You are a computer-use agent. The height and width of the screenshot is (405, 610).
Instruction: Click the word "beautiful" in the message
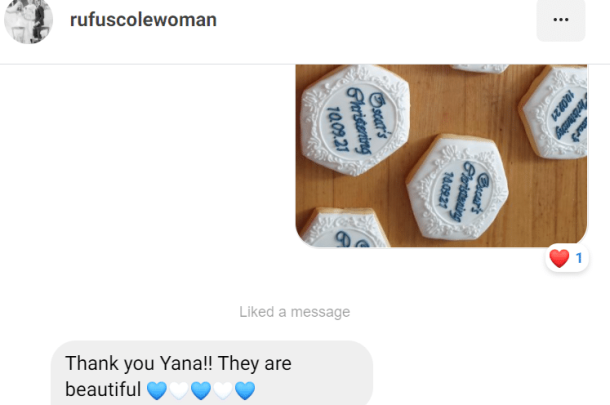(103, 389)
